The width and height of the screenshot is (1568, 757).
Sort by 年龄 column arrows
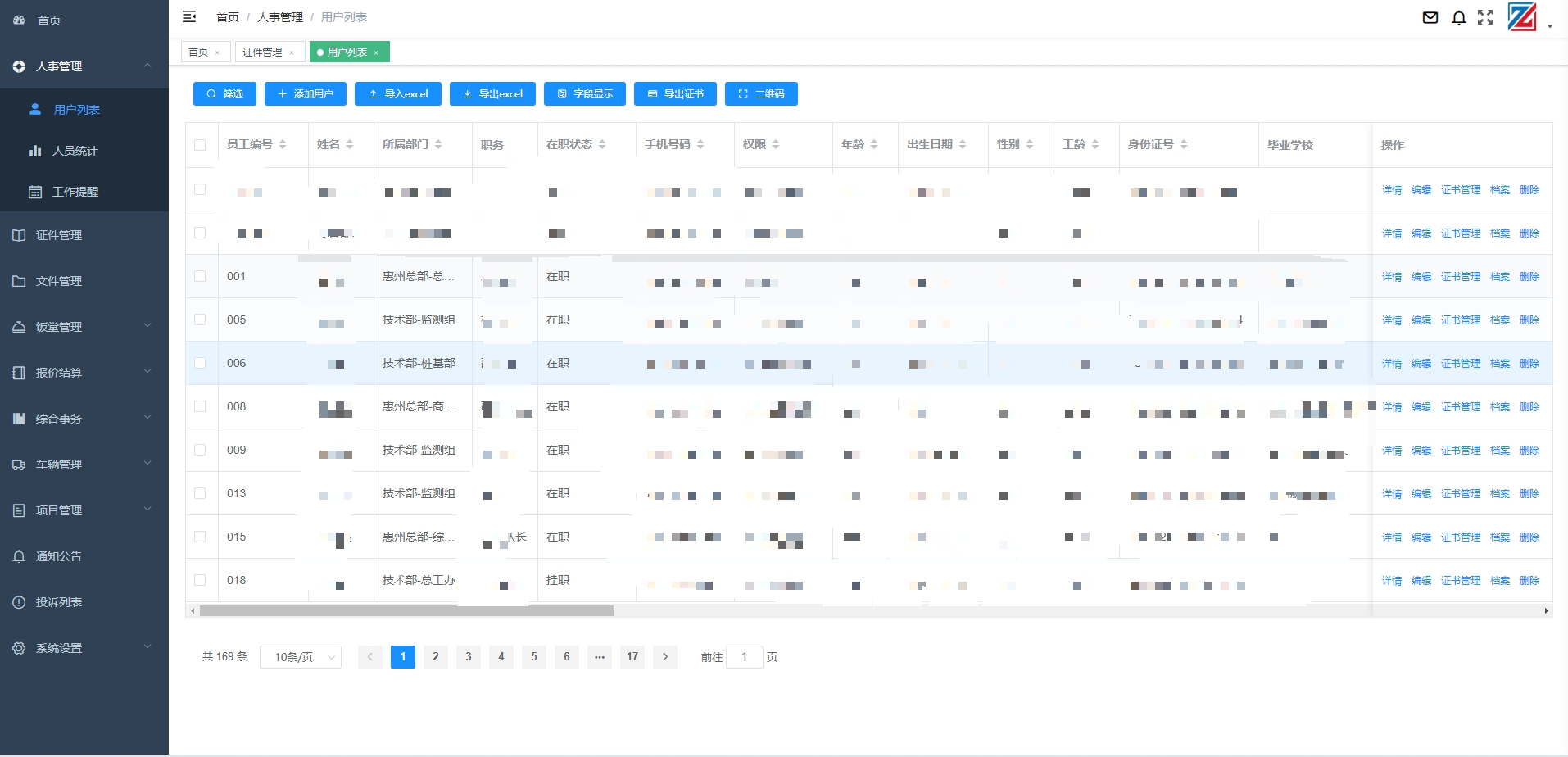tap(874, 144)
